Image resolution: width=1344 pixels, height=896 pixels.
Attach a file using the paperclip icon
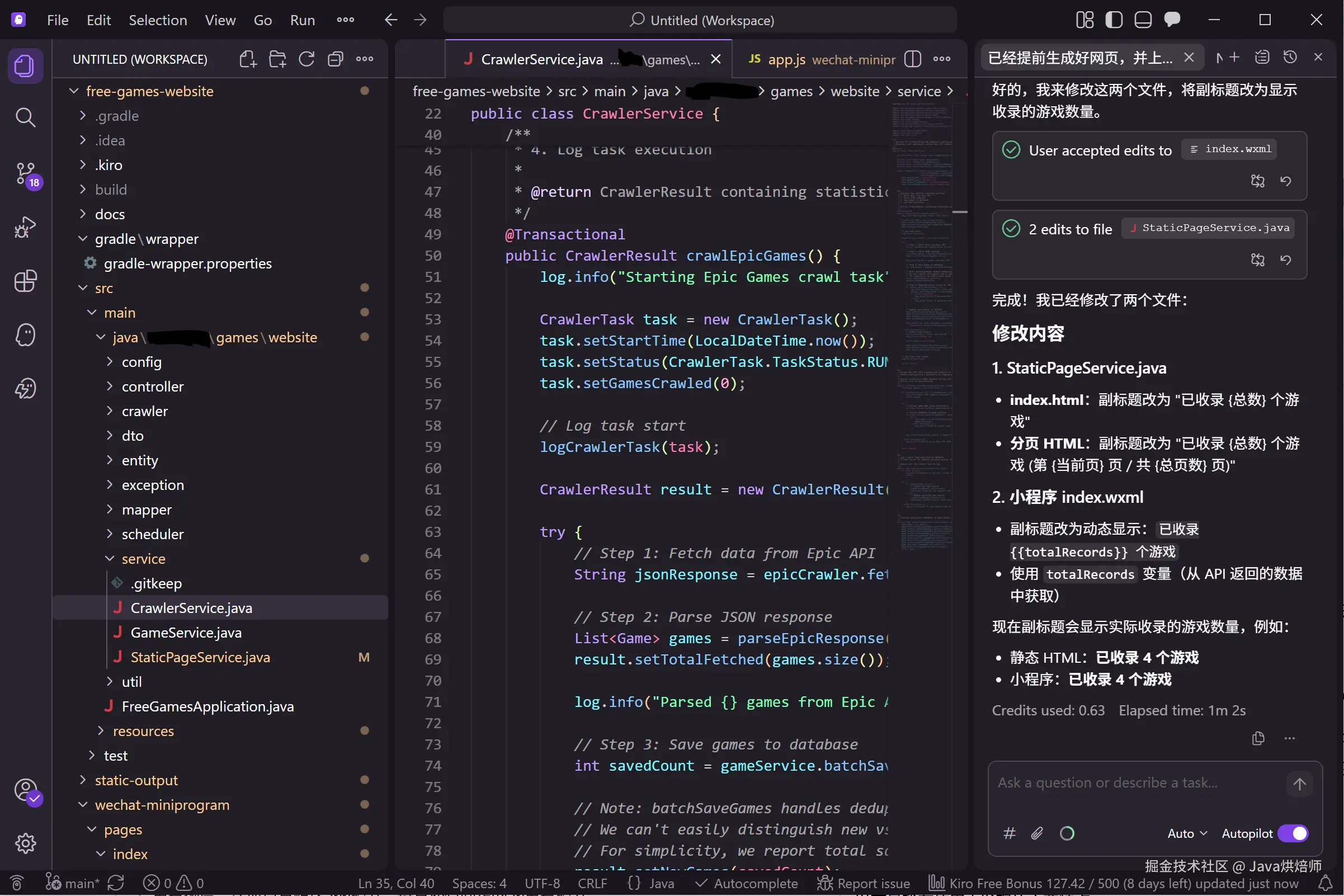(1036, 833)
